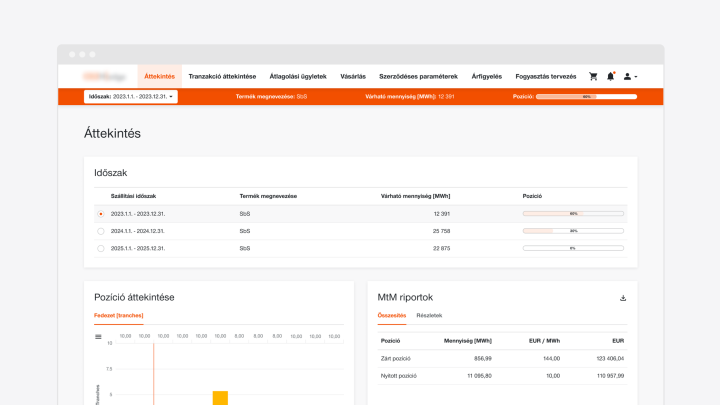This screenshot has height=405, width=720.
Task: Click Nyitott pozíció row label
Action: pyautogui.click(x=399, y=376)
